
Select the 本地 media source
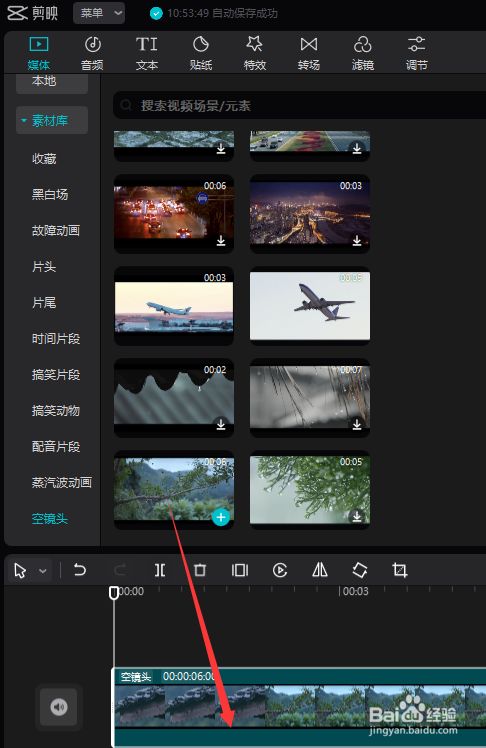click(x=52, y=83)
